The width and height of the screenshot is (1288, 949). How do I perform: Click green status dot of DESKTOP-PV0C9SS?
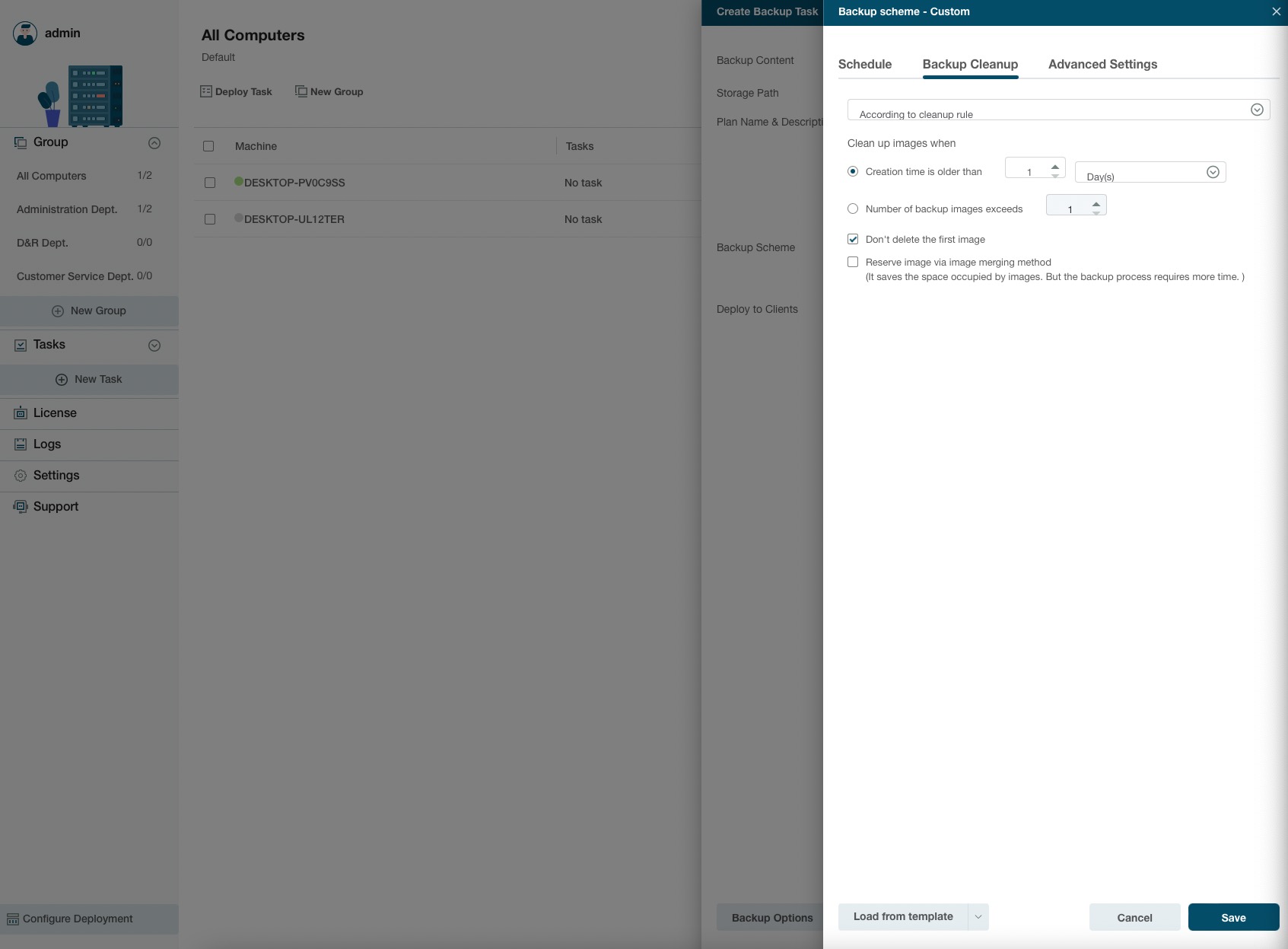239,182
